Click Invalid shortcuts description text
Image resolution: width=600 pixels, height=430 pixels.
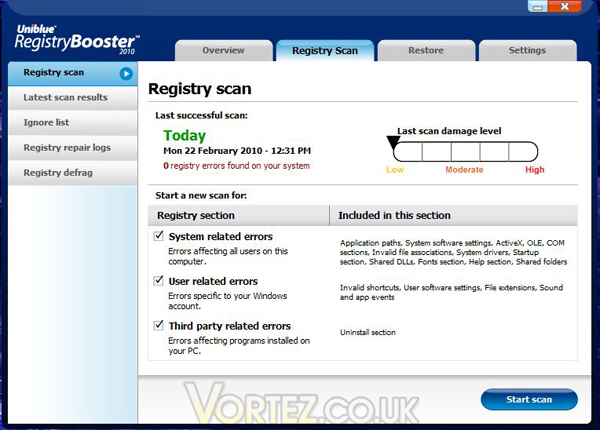pos(452,292)
